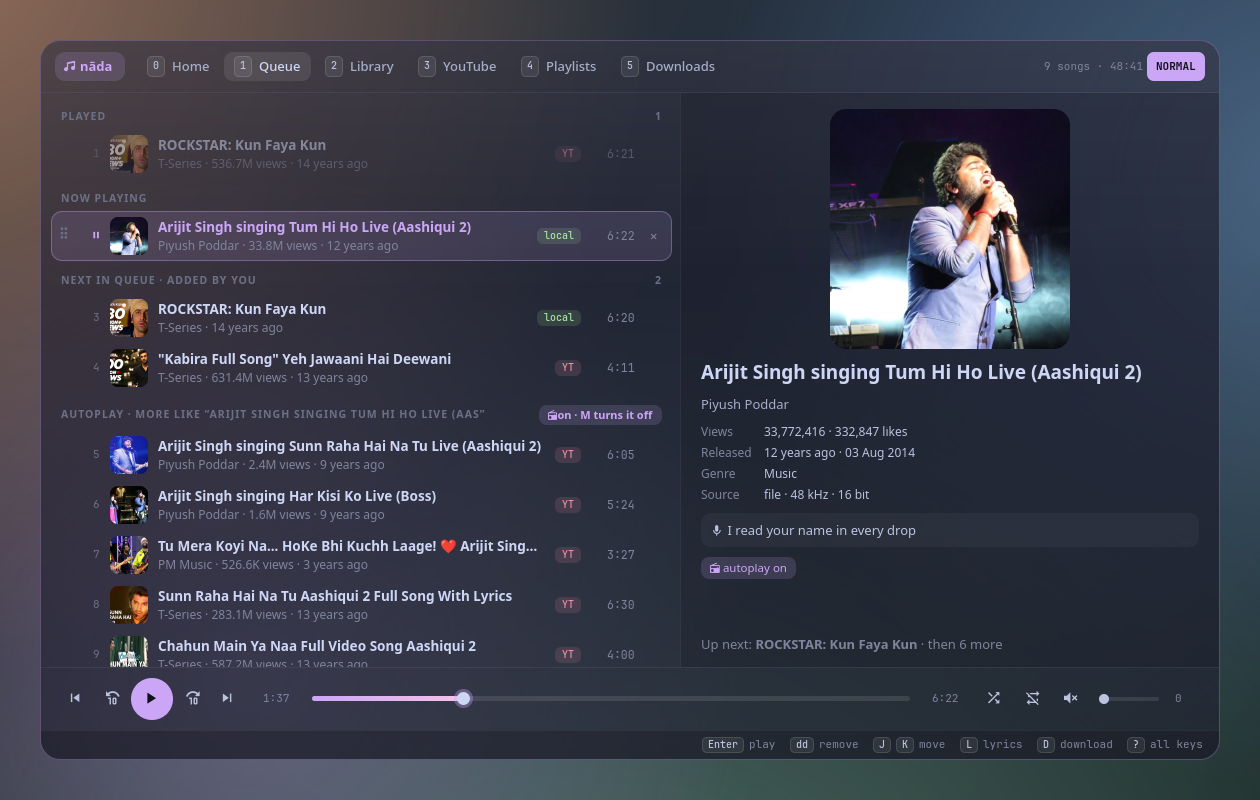Click the views count 33,772,416 · 332,847 likes

click(836, 432)
